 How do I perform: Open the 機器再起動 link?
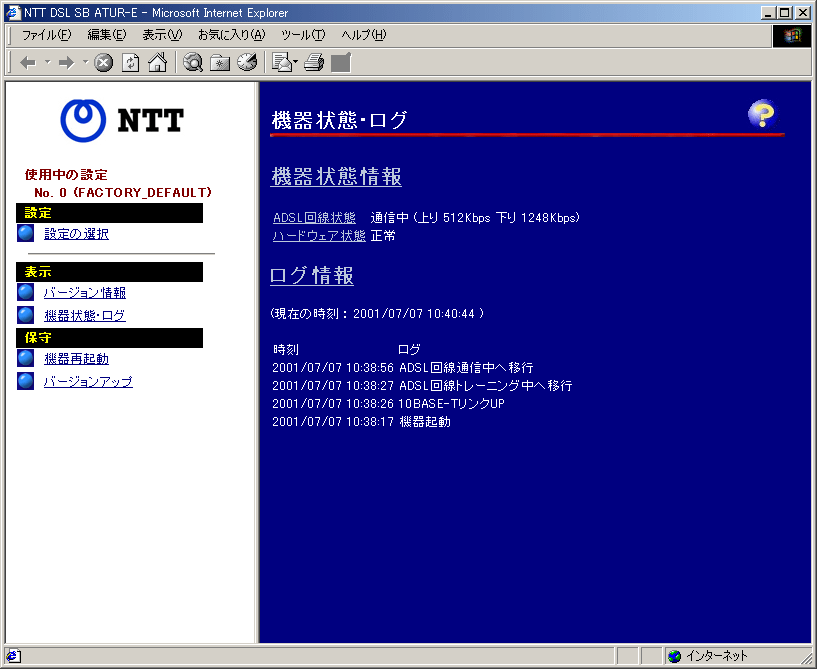[77, 359]
